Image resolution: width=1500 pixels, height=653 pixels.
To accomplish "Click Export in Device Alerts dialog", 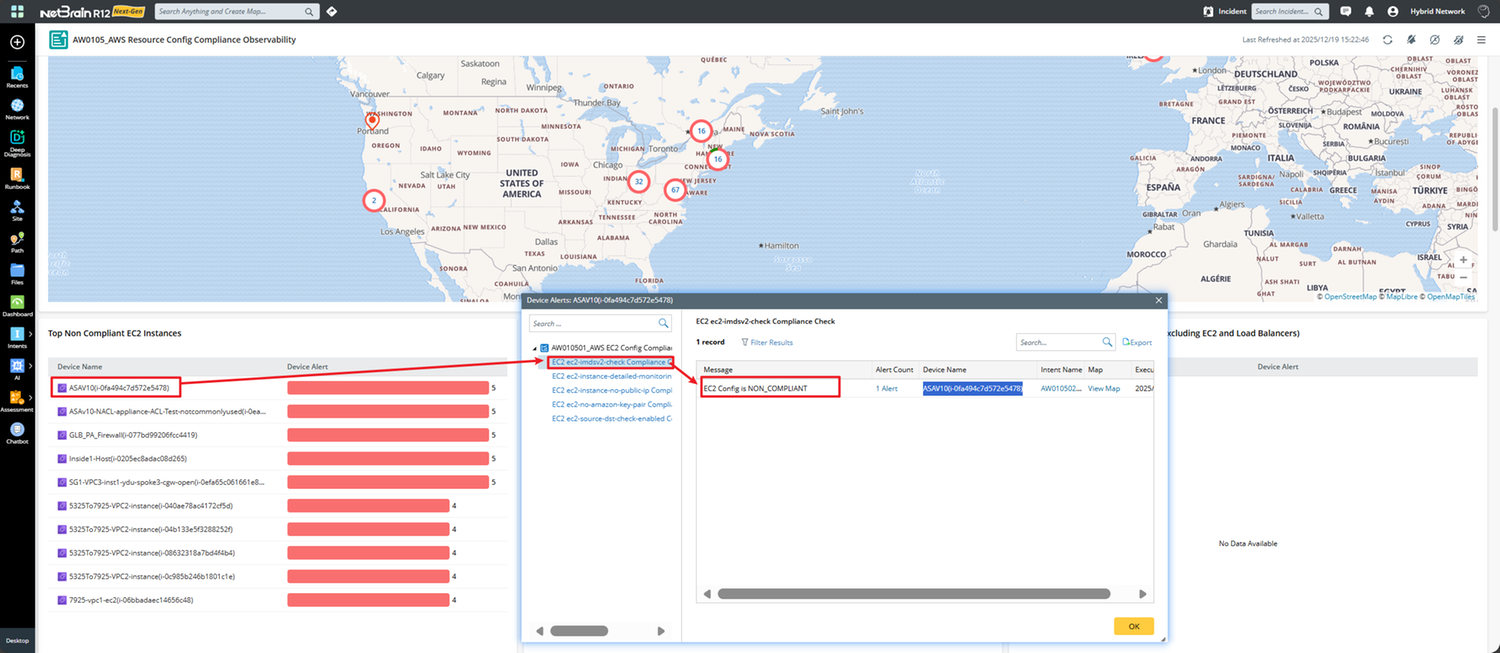I will click(x=1137, y=342).
